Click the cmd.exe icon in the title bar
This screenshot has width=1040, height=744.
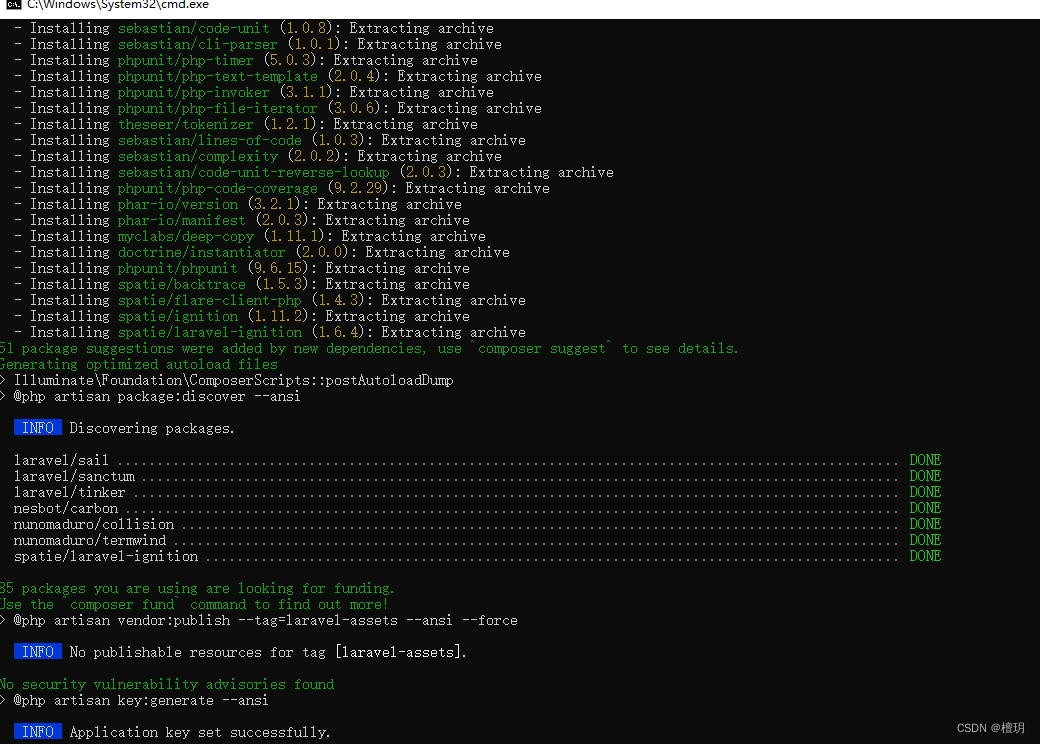(x=11, y=6)
